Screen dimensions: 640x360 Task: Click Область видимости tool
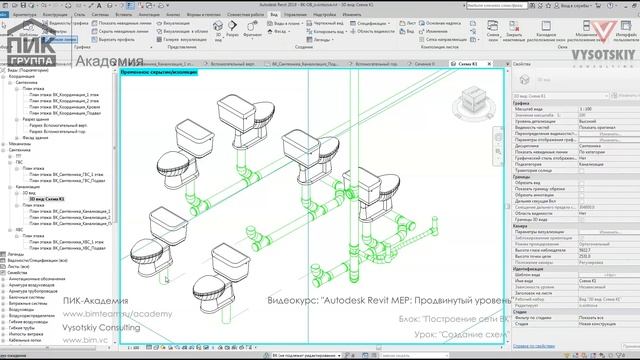click(372, 31)
